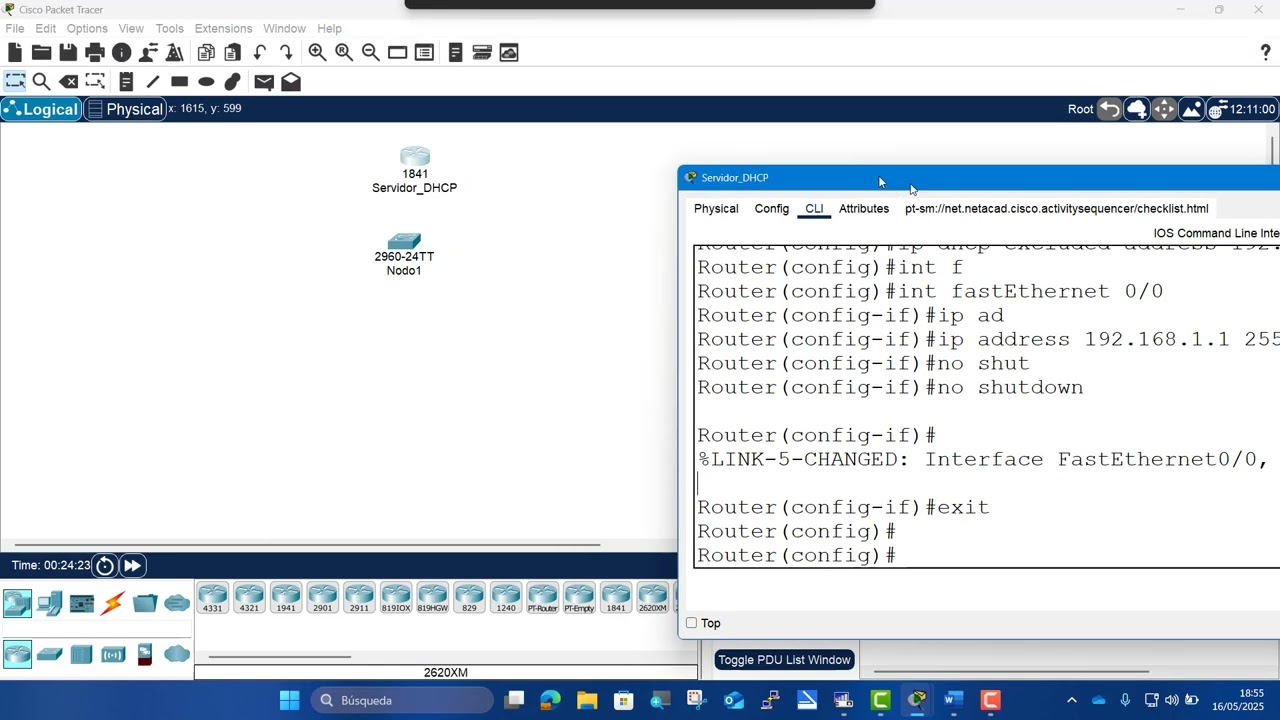Open the File menu
This screenshot has height=720, width=1280.
coord(15,28)
